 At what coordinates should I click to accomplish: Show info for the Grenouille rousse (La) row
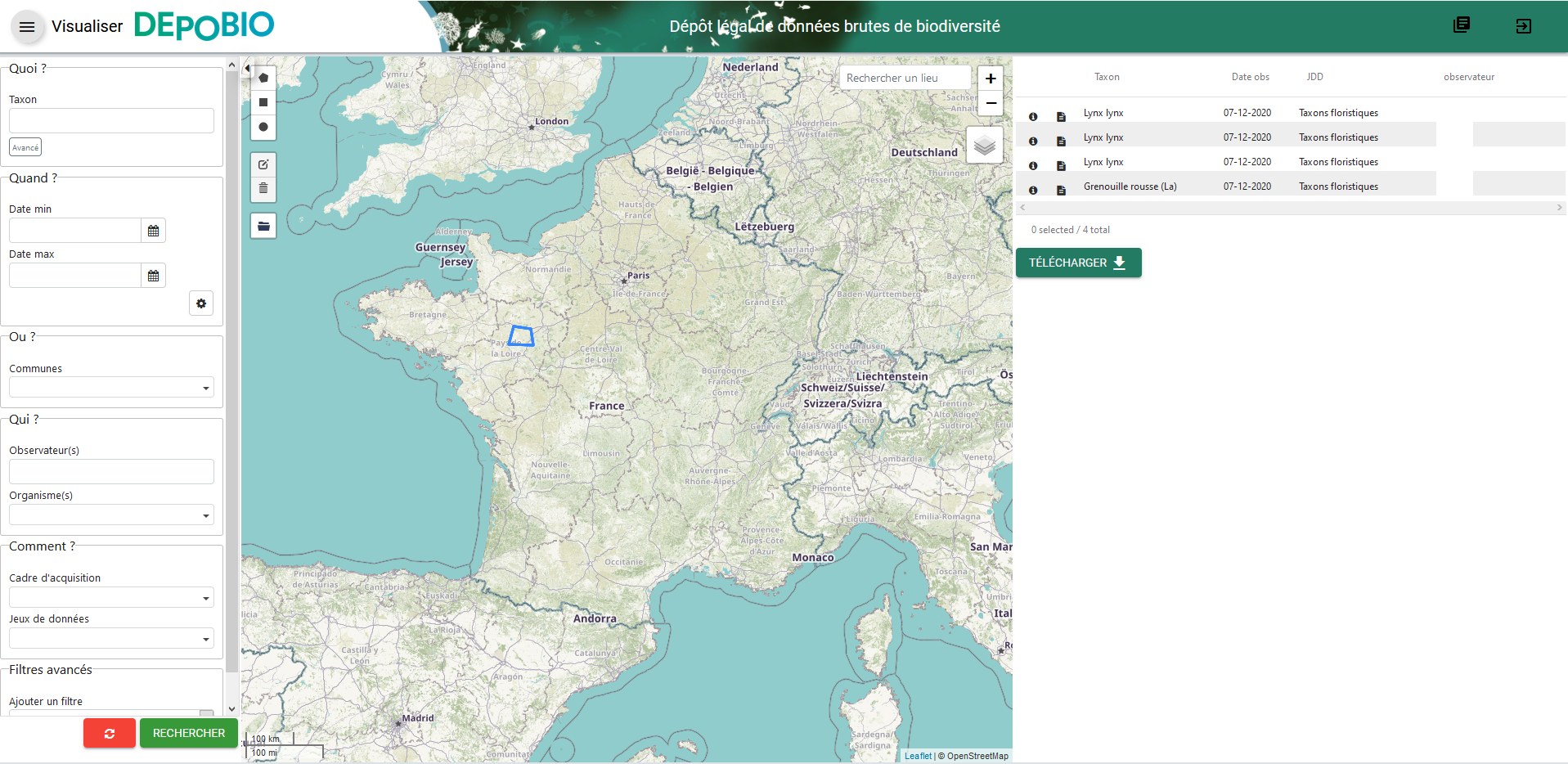pyautogui.click(x=1033, y=190)
